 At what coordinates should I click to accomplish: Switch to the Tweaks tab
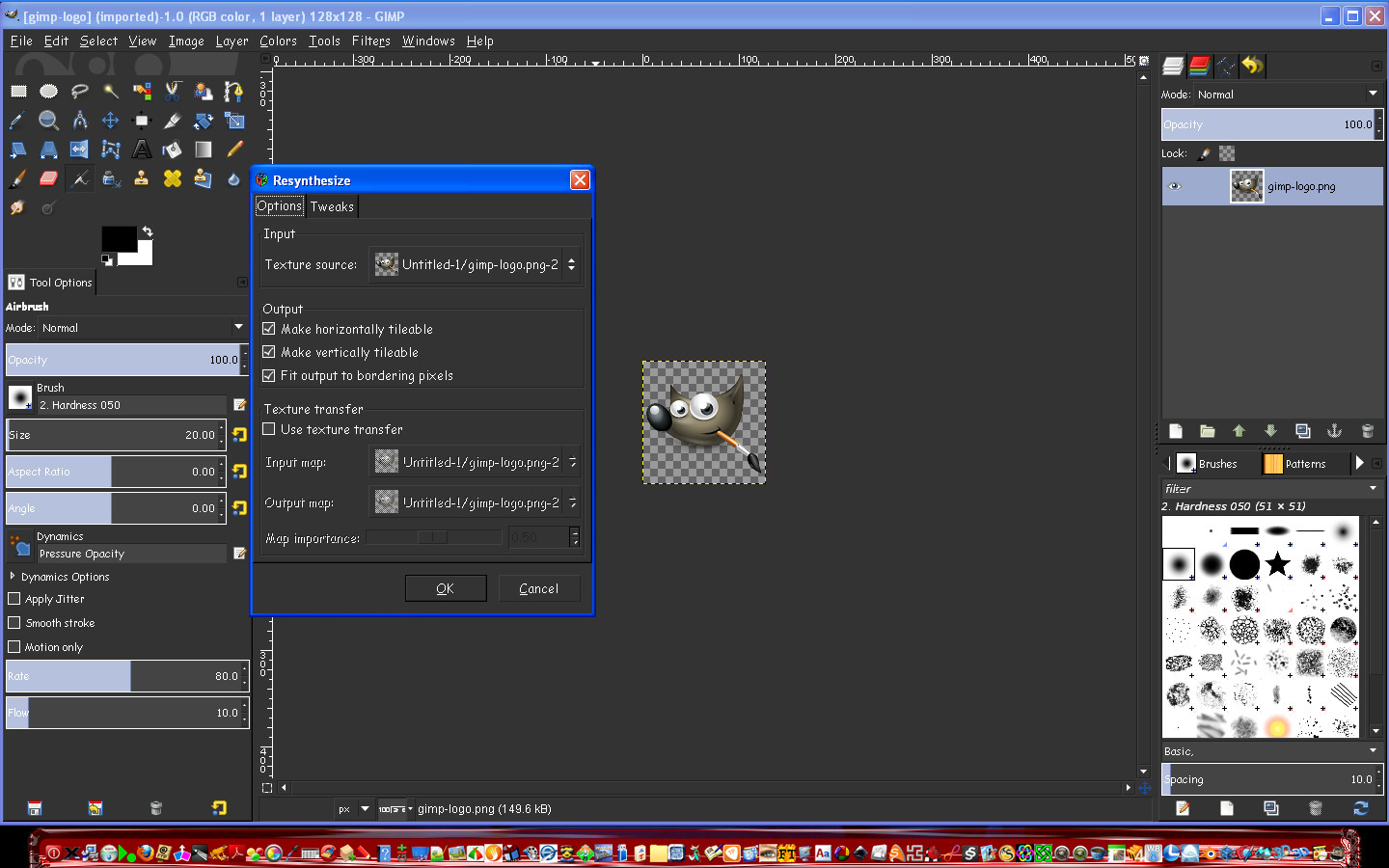(332, 206)
